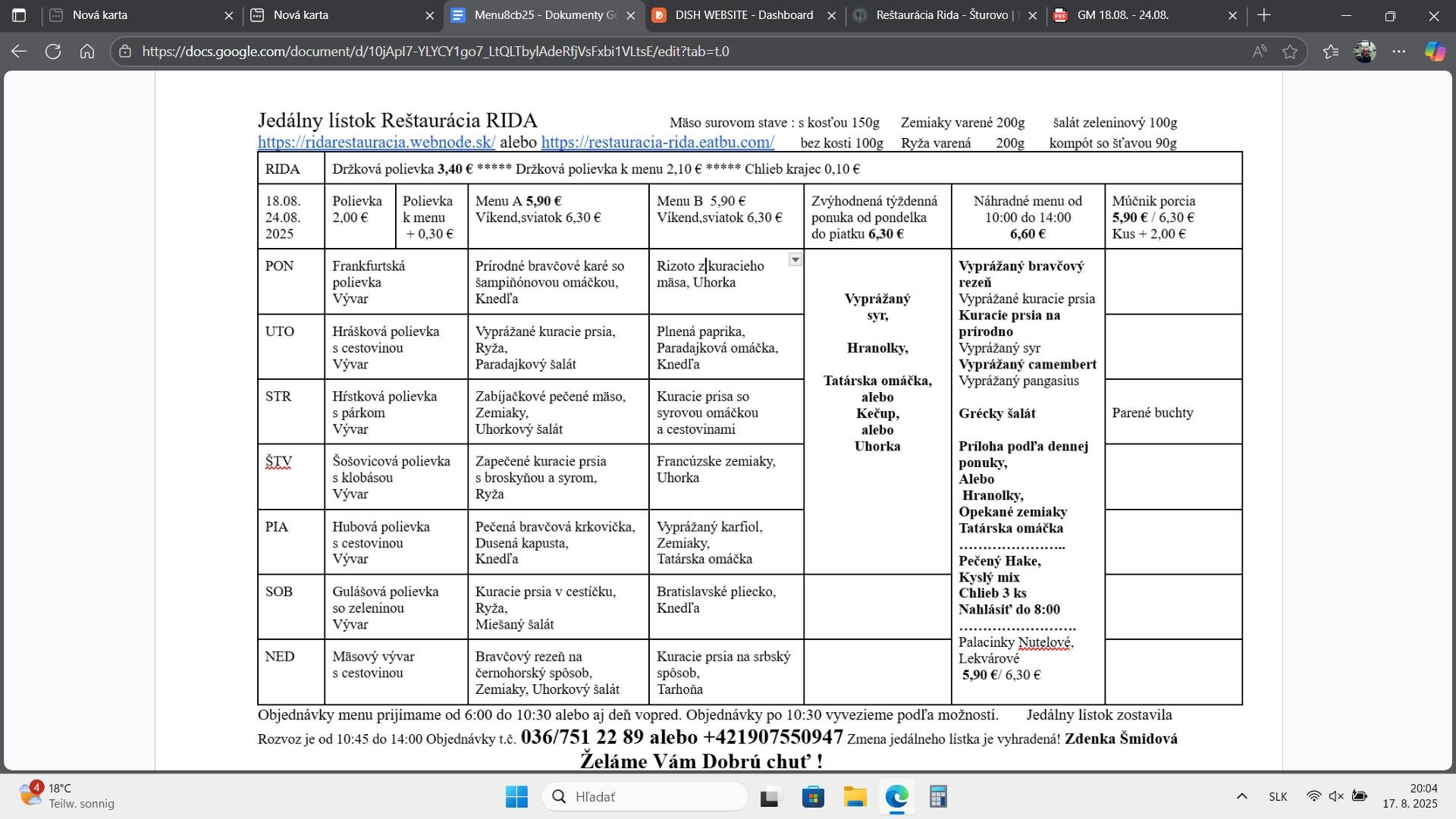Click the 'Menu A 5,90 €' header cell
Viewport: 1456px width, 819px height.
[558, 217]
